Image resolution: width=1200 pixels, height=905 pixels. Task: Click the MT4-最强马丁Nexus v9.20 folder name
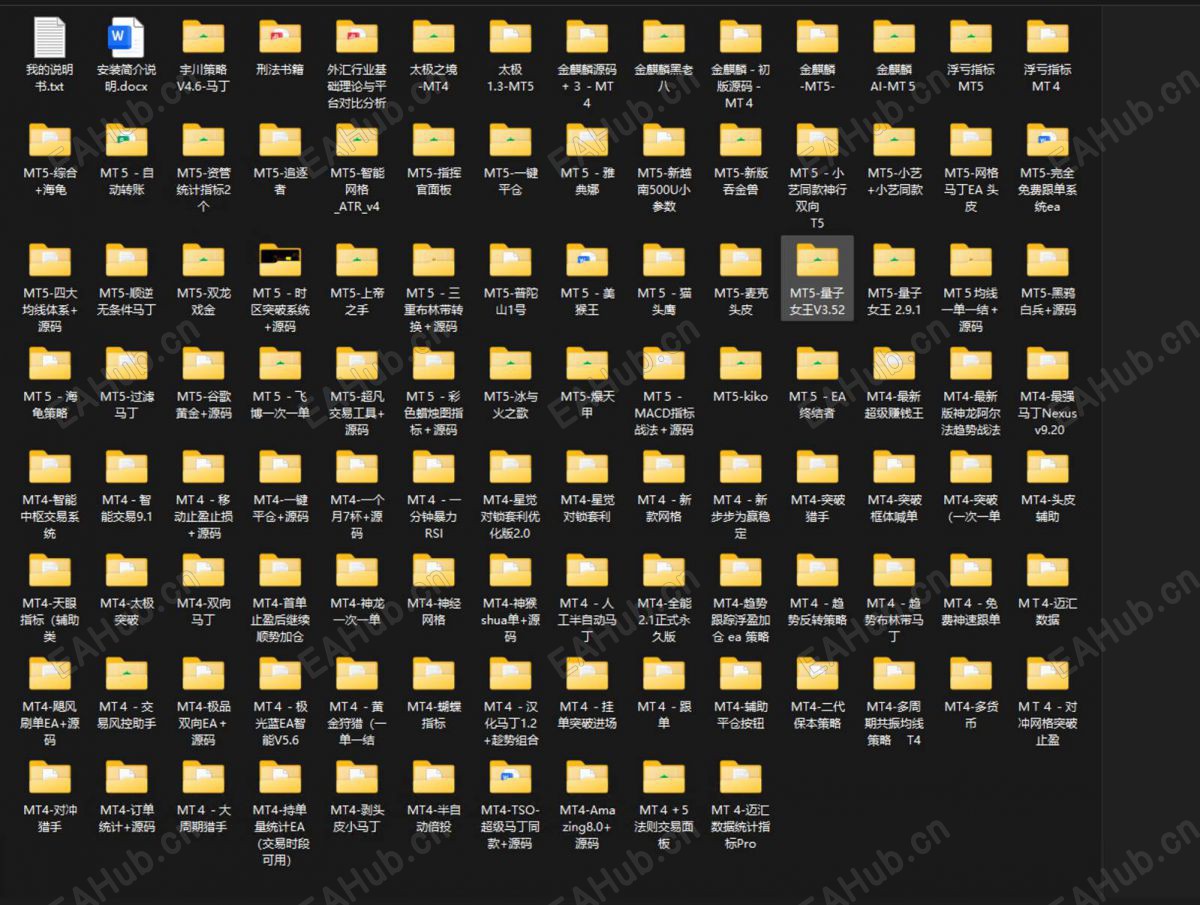1047,412
